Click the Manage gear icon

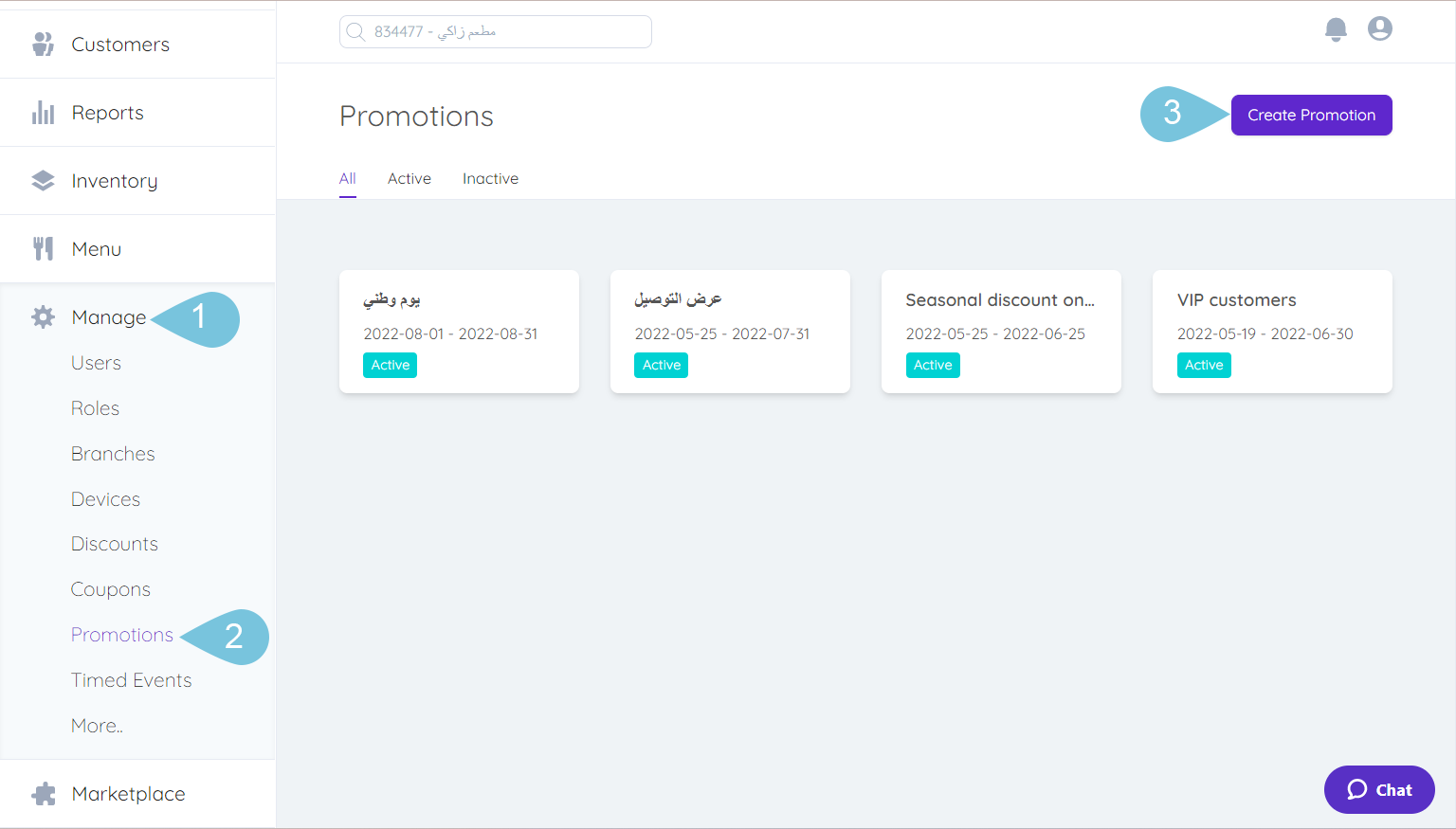[x=43, y=317]
